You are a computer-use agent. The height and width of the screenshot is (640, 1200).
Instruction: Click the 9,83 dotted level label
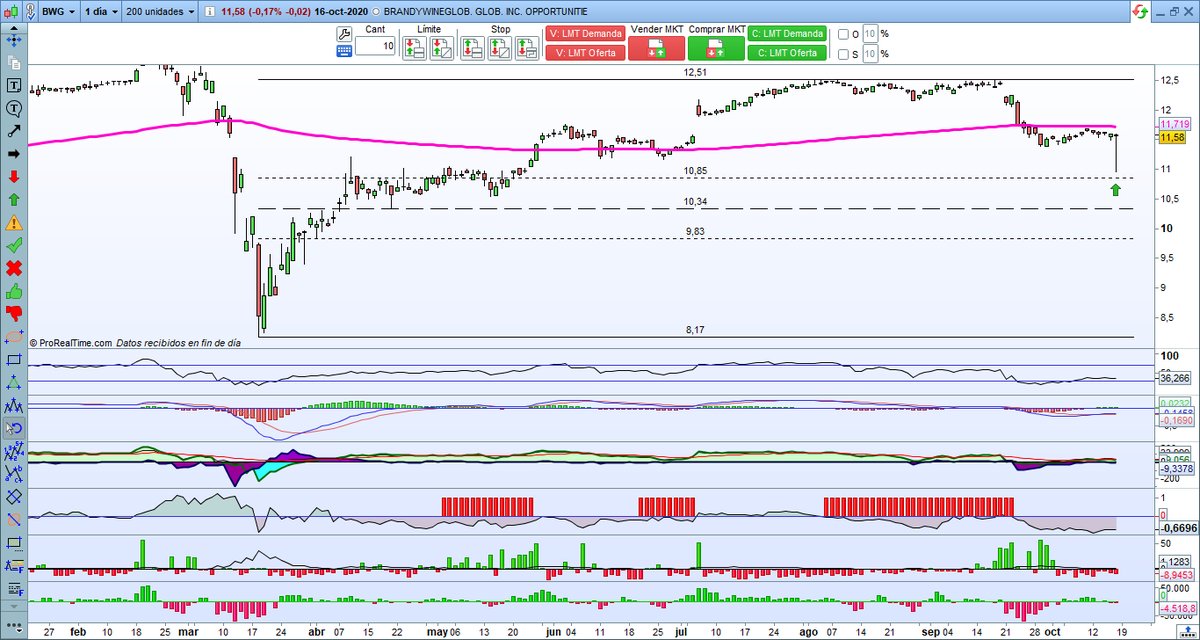tap(695, 231)
